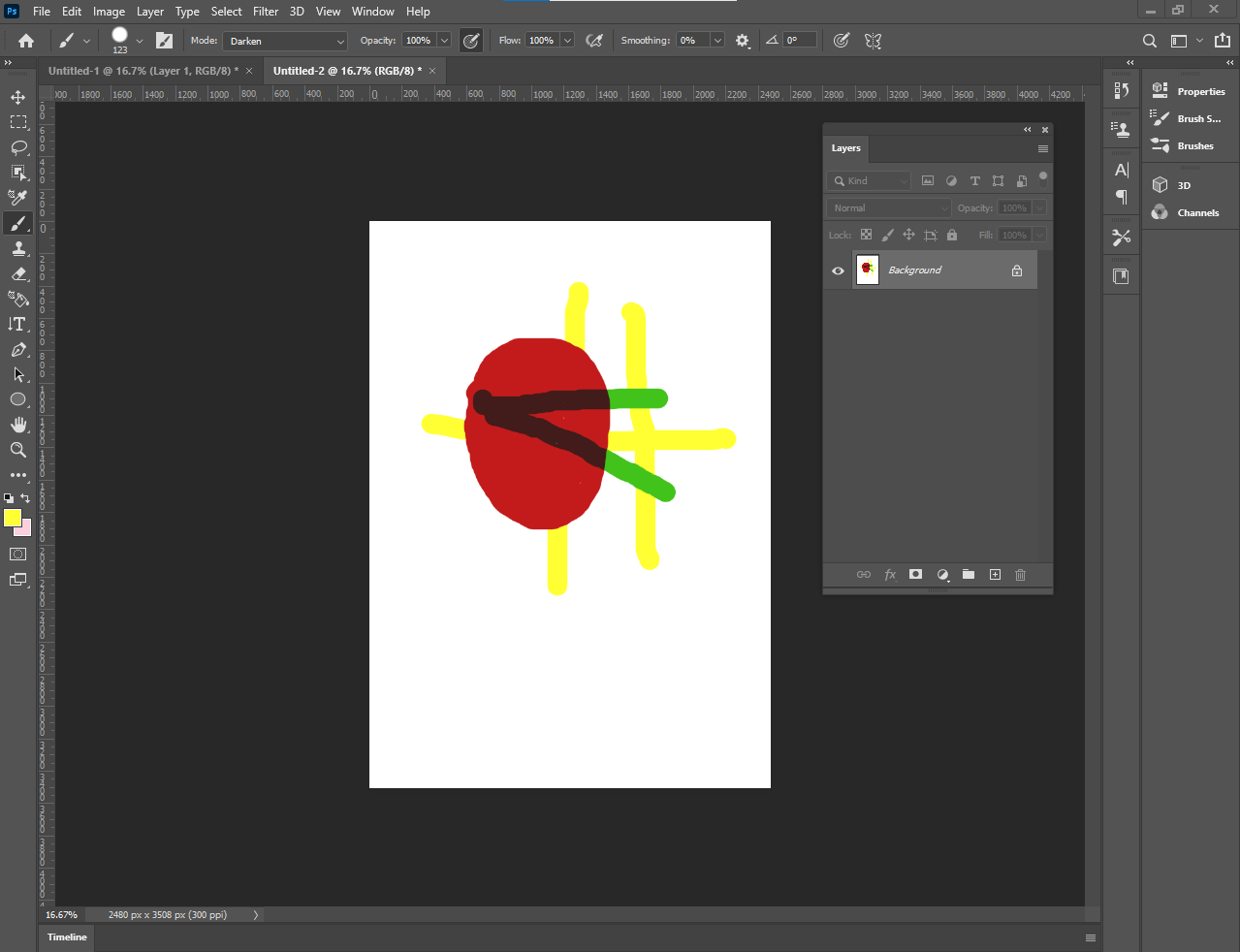The image size is (1240, 952).
Task: Open the Channels panel
Action: pyautogui.click(x=1197, y=213)
